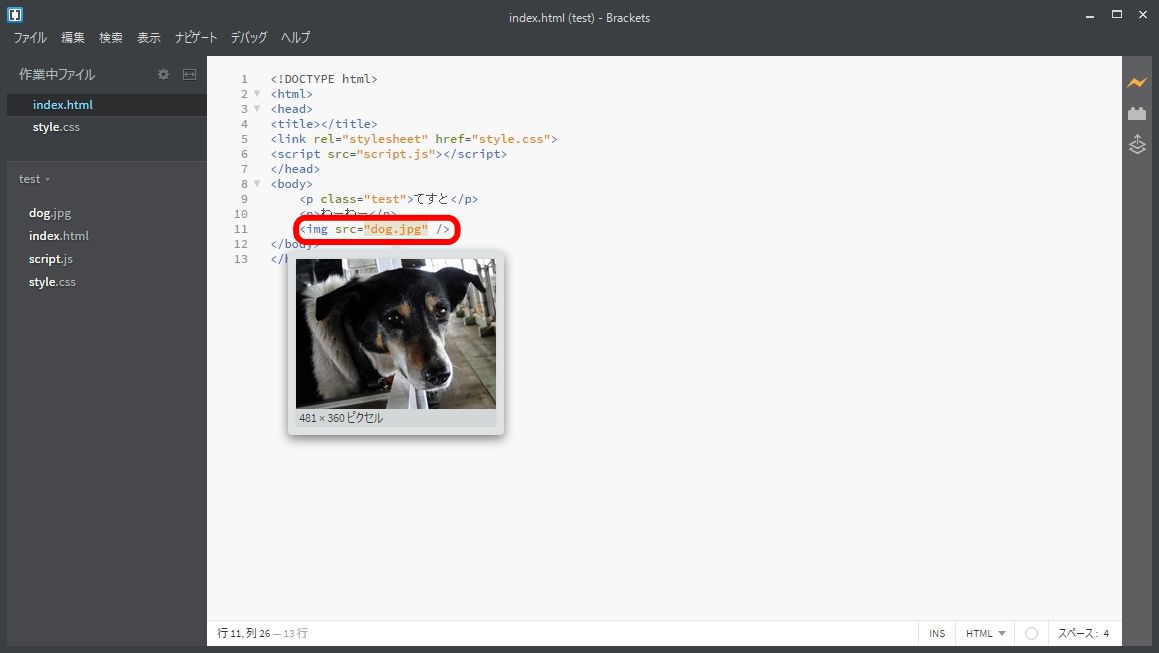Open the デバッグ menu
Image resolution: width=1159 pixels, height=653 pixels.
[x=249, y=38]
